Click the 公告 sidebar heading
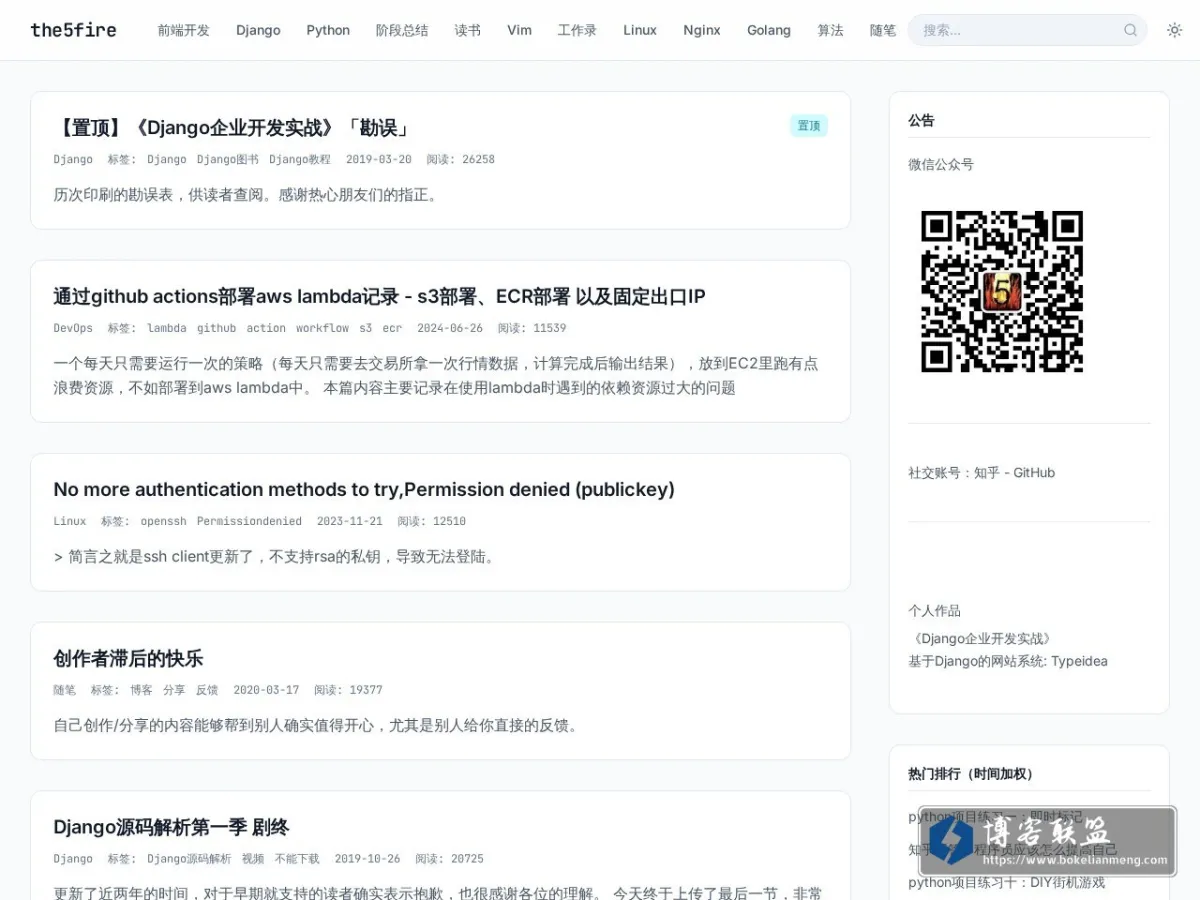The height and width of the screenshot is (900, 1200). pos(921,120)
